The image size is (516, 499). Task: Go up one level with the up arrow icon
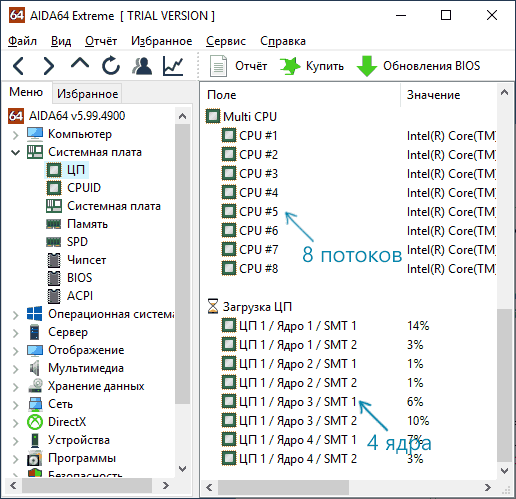(80, 63)
